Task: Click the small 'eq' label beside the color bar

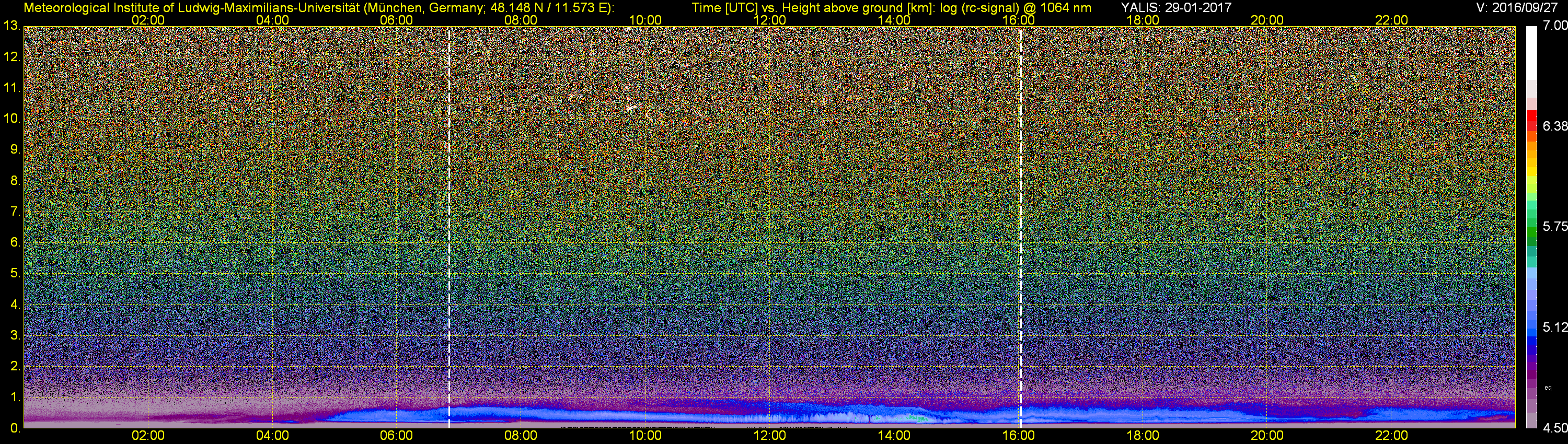Action: [1548, 388]
